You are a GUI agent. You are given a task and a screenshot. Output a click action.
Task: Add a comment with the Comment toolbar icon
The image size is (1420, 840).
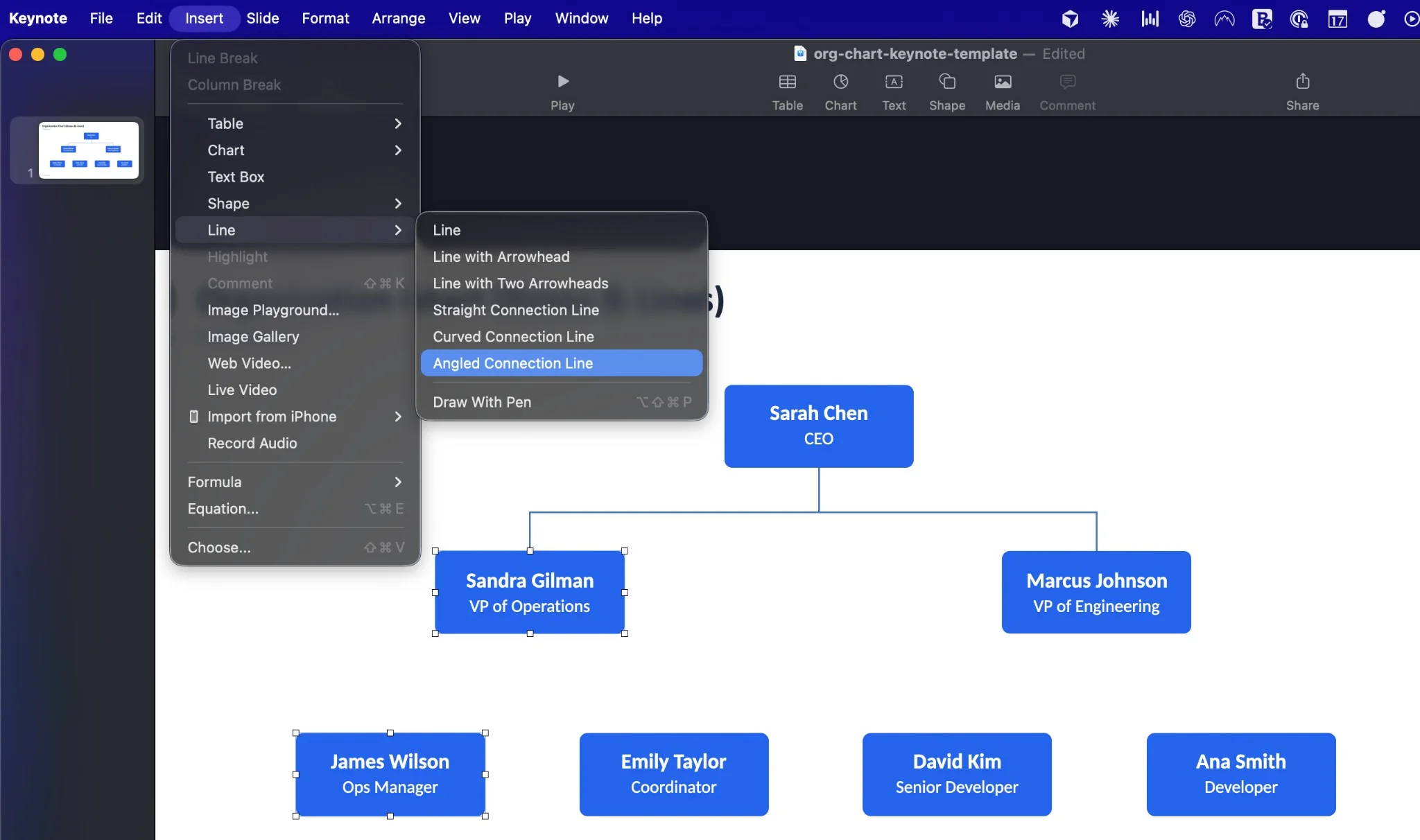pyautogui.click(x=1066, y=91)
